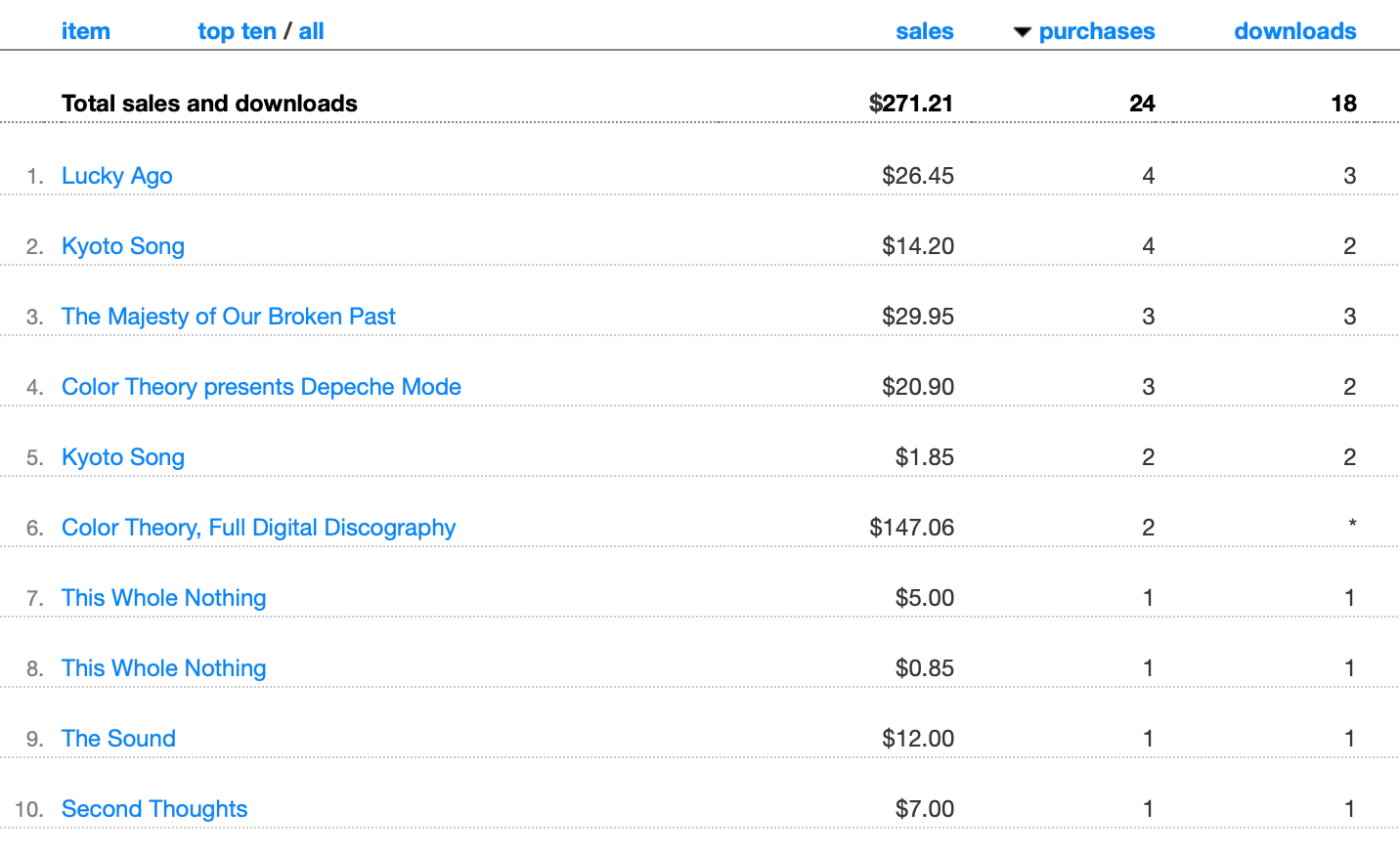Open The Sound item
1400x854 pixels.
coord(118,739)
